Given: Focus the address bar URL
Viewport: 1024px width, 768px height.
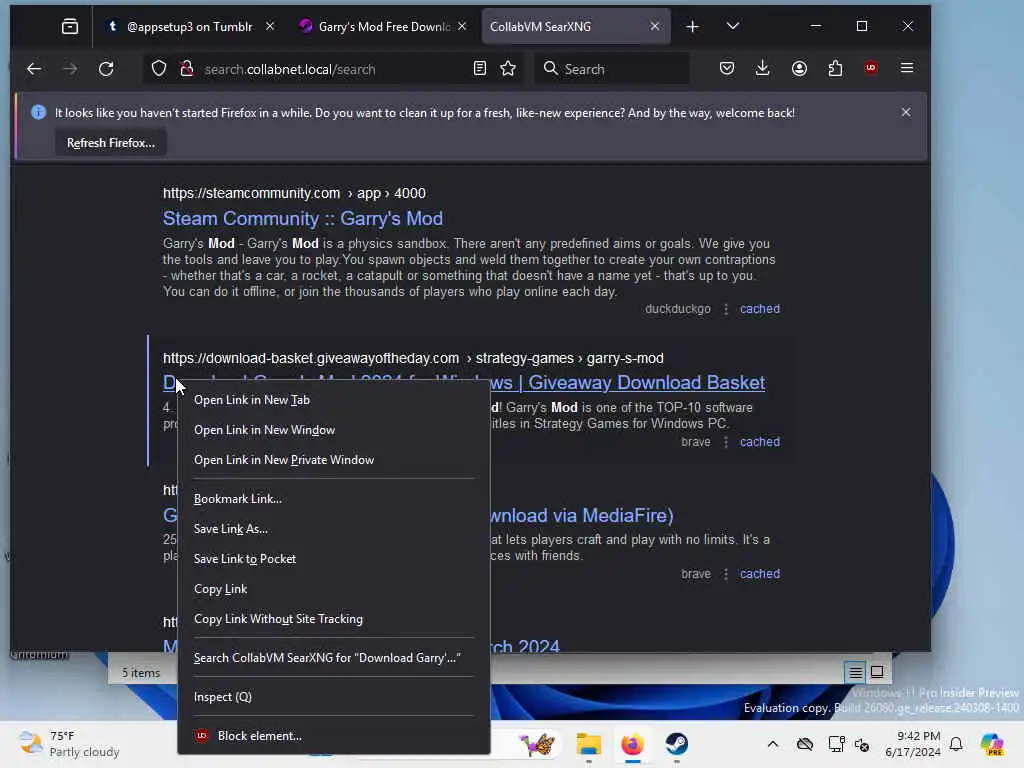Looking at the screenshot, I should pos(333,69).
